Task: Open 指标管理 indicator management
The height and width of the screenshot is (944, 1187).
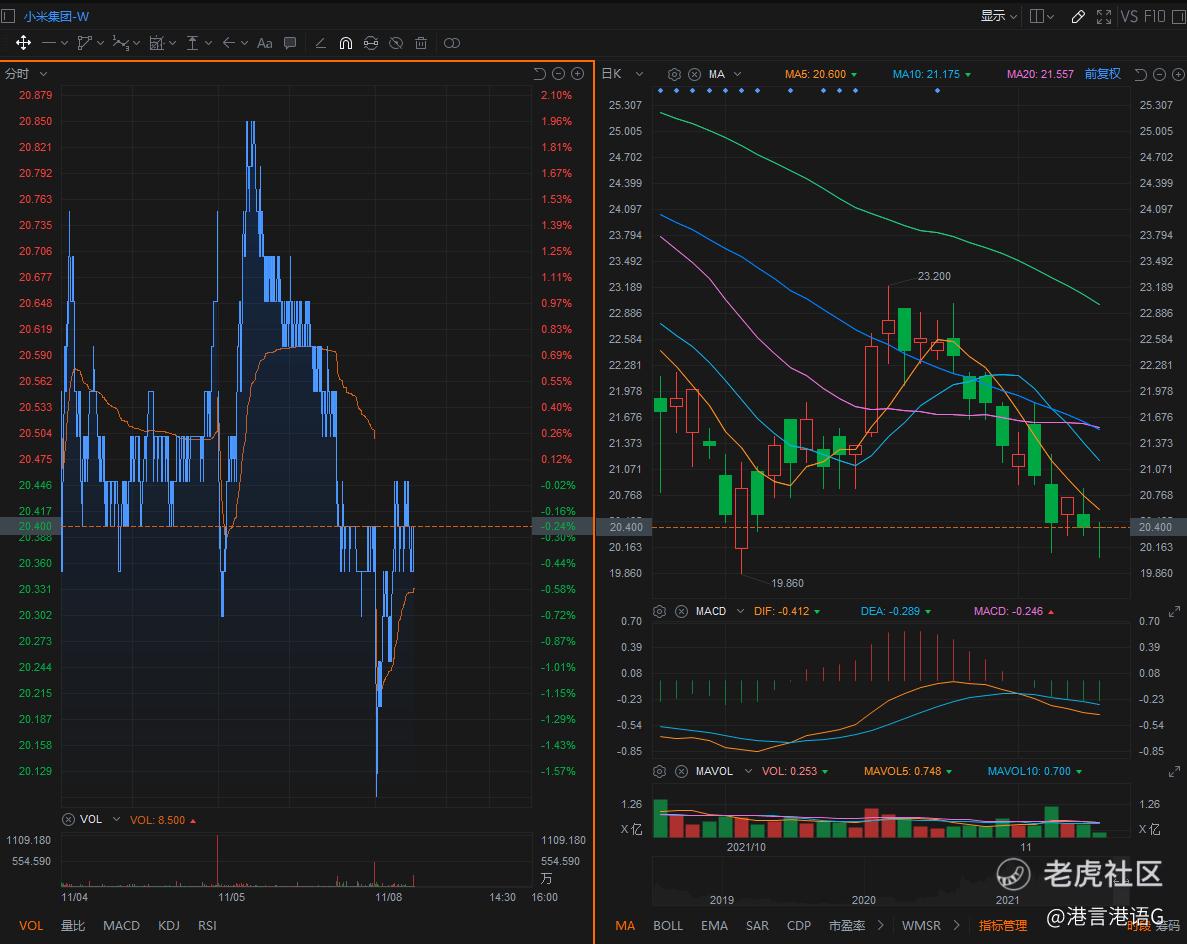Action: click(1003, 925)
